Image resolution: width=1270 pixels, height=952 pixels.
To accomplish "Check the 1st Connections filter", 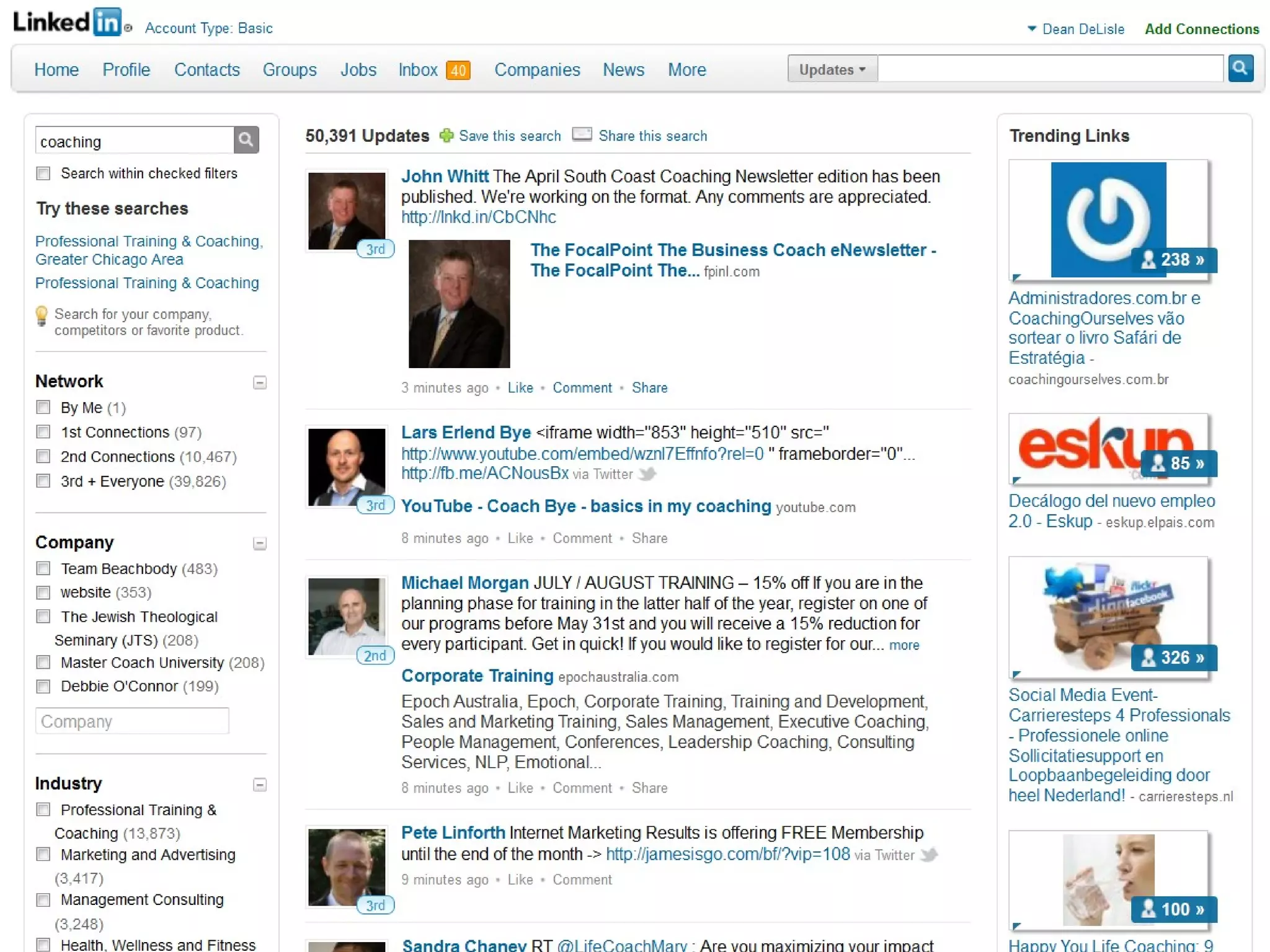I will [43, 432].
